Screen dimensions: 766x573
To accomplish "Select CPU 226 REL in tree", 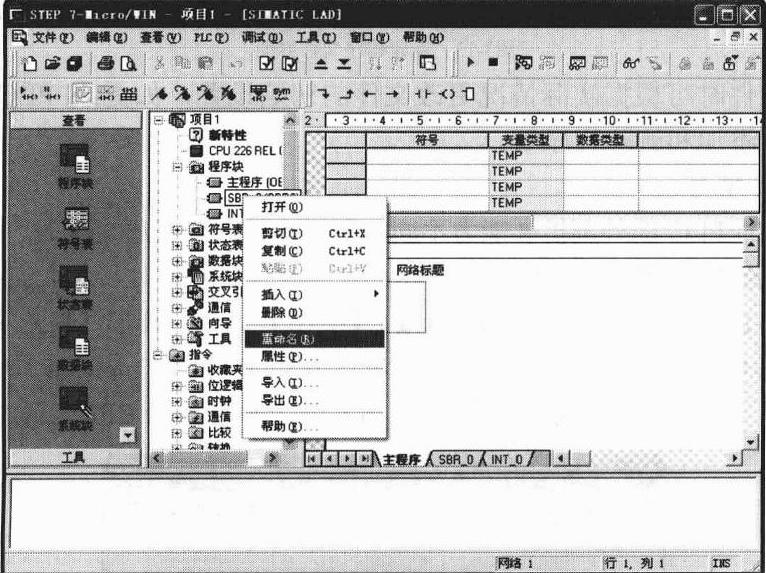I will [245, 151].
